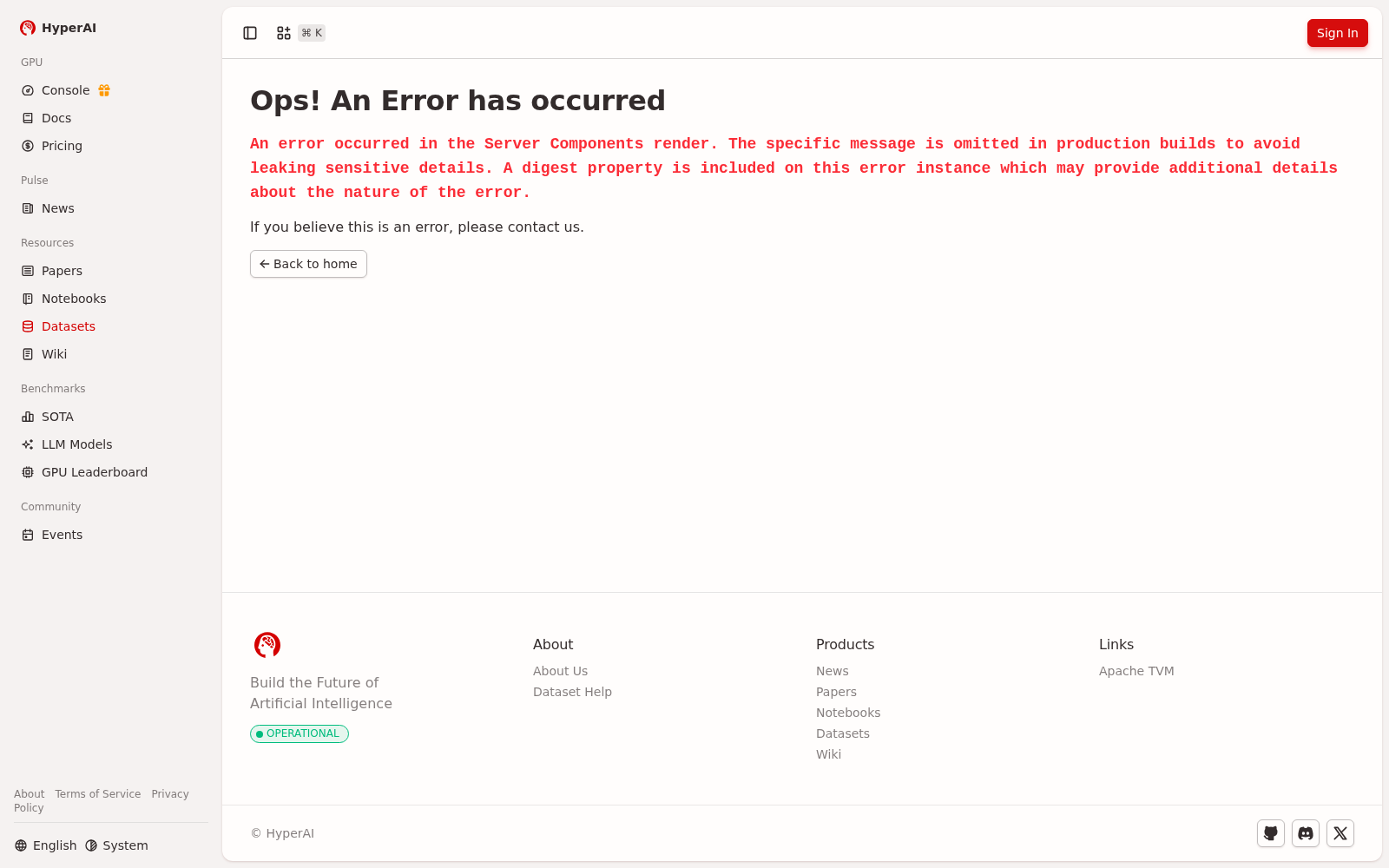Click the Notebooks icon in sidebar
The width and height of the screenshot is (1389, 868).
pos(28,299)
